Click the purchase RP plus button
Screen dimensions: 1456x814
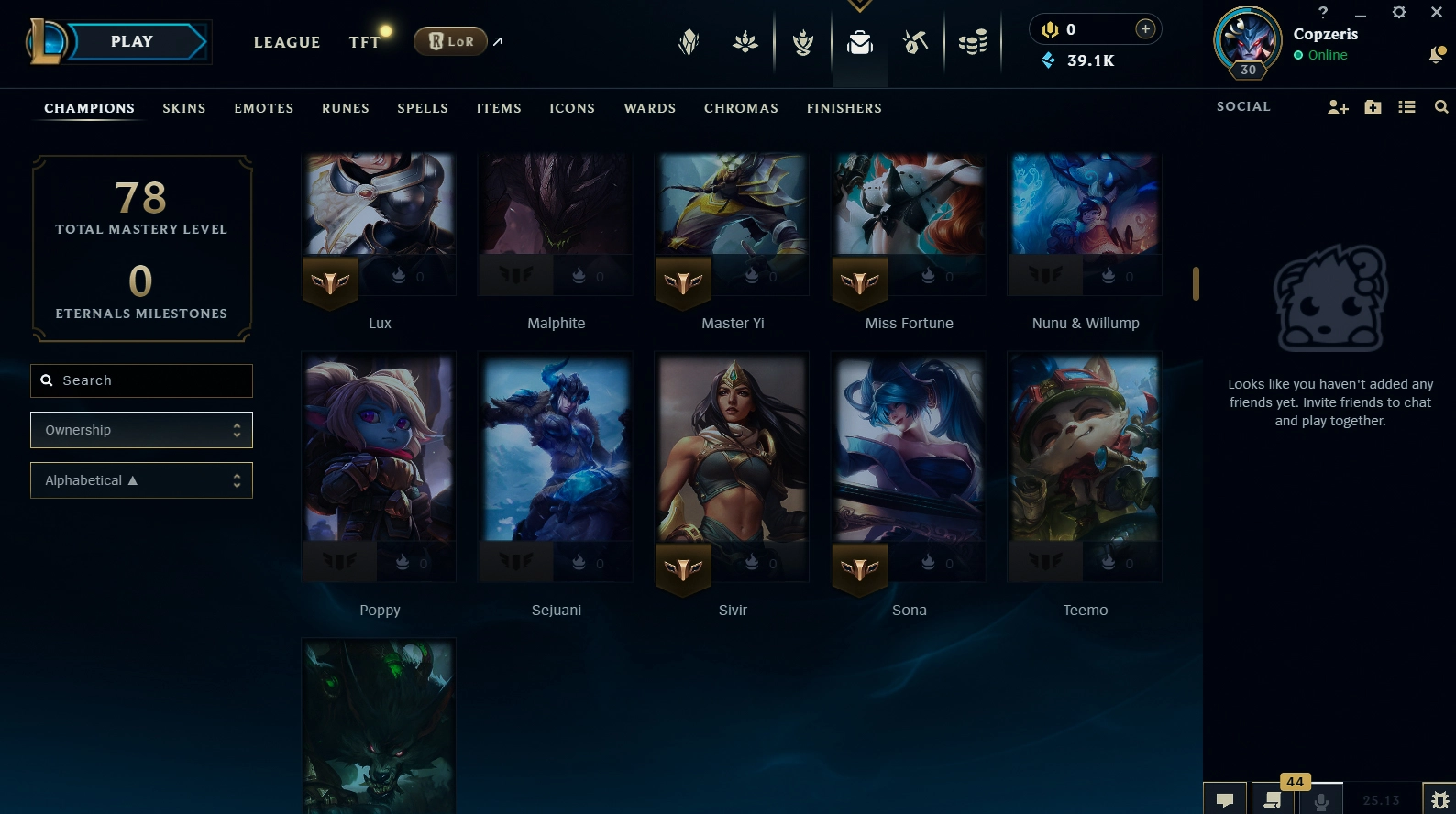tap(1145, 29)
